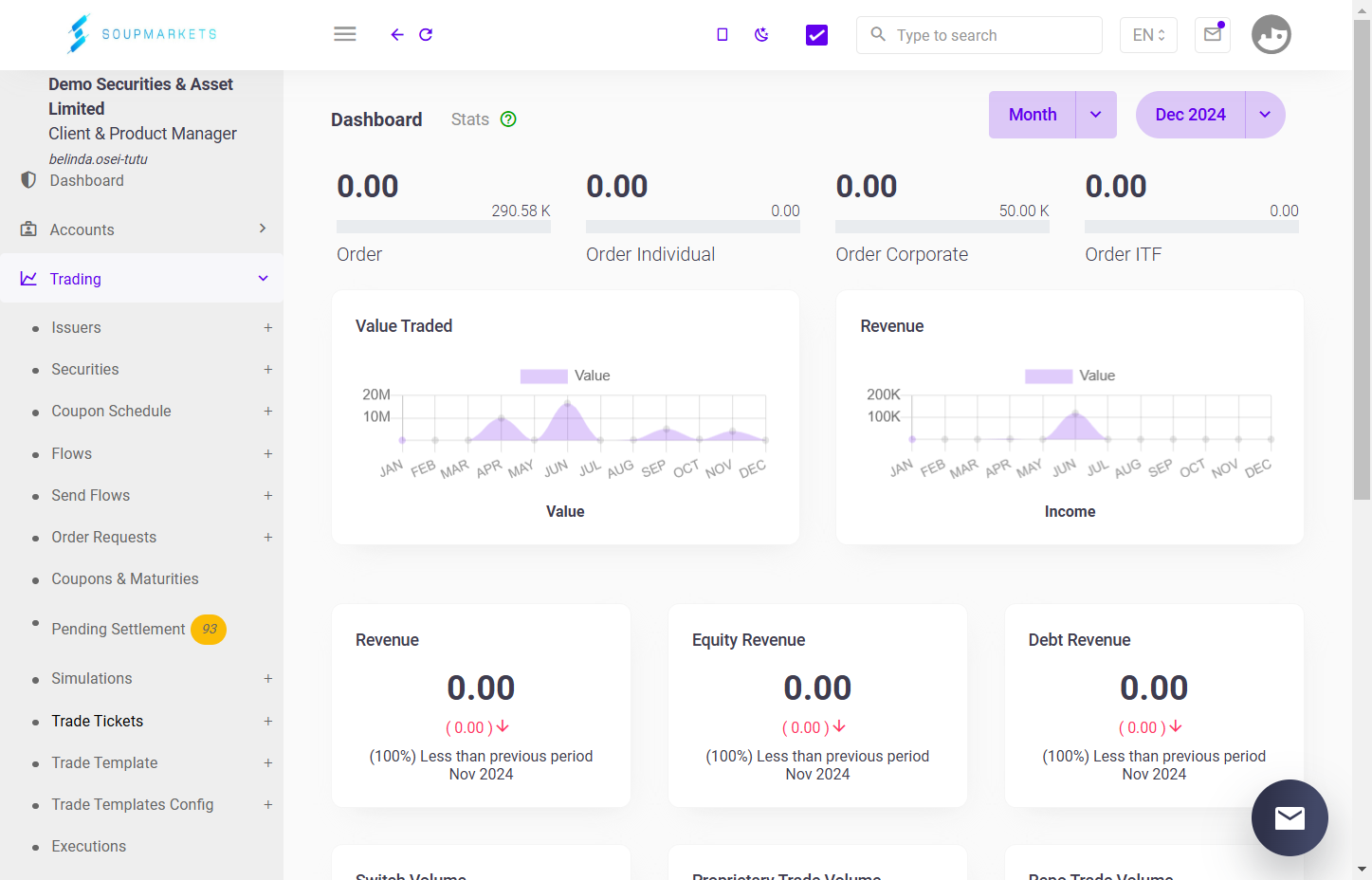Open the hamburger menu icon
The height and width of the screenshot is (880, 1372).
(x=345, y=34)
